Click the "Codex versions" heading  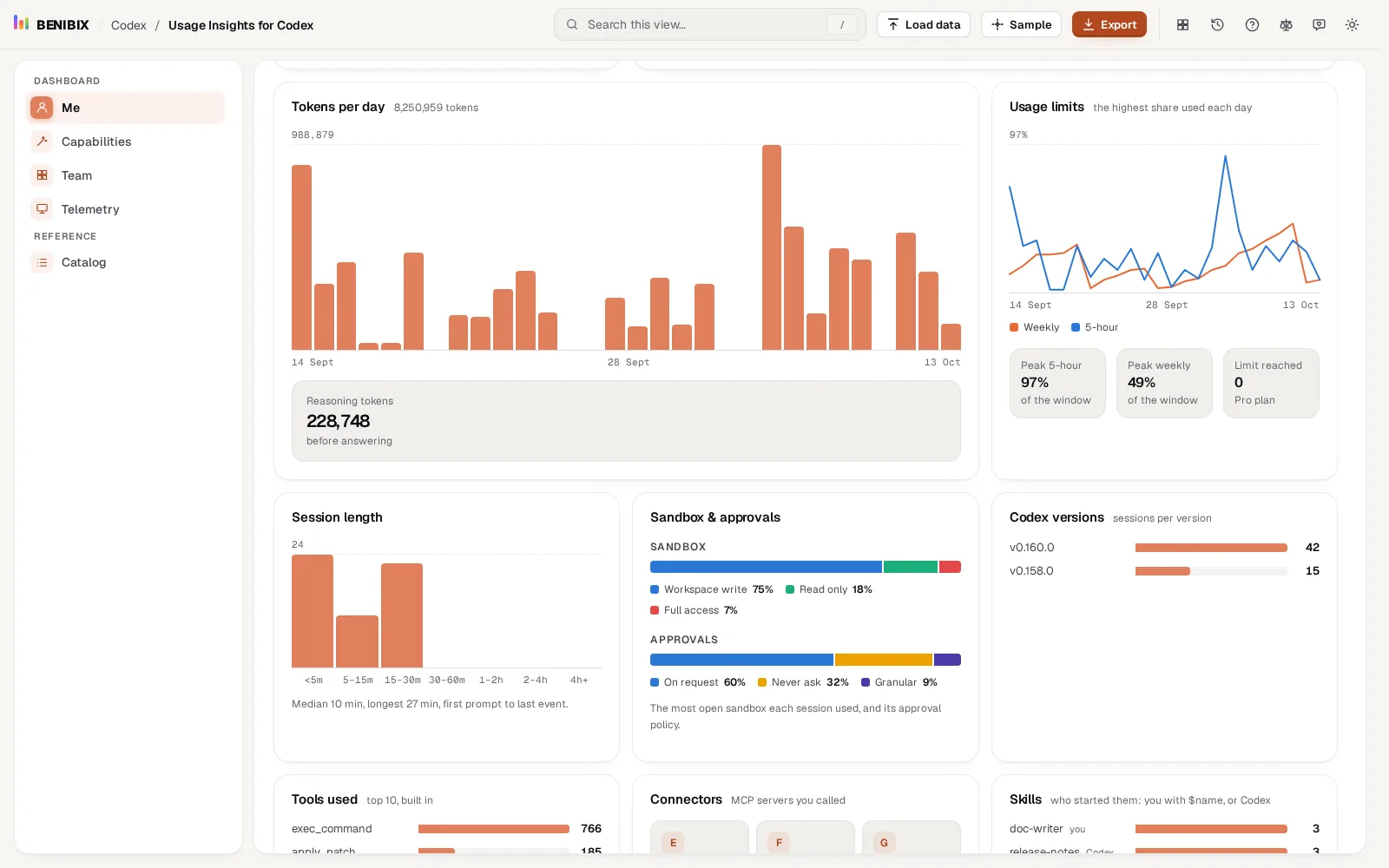[x=1057, y=517]
